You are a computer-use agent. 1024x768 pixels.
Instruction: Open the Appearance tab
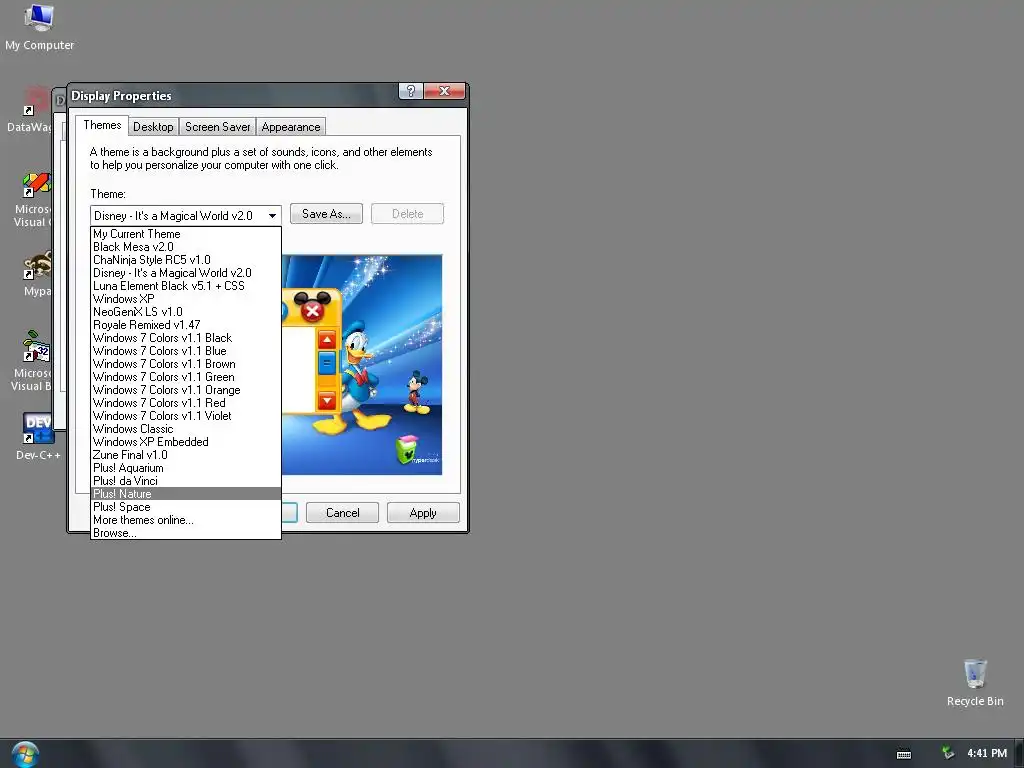[291, 127]
